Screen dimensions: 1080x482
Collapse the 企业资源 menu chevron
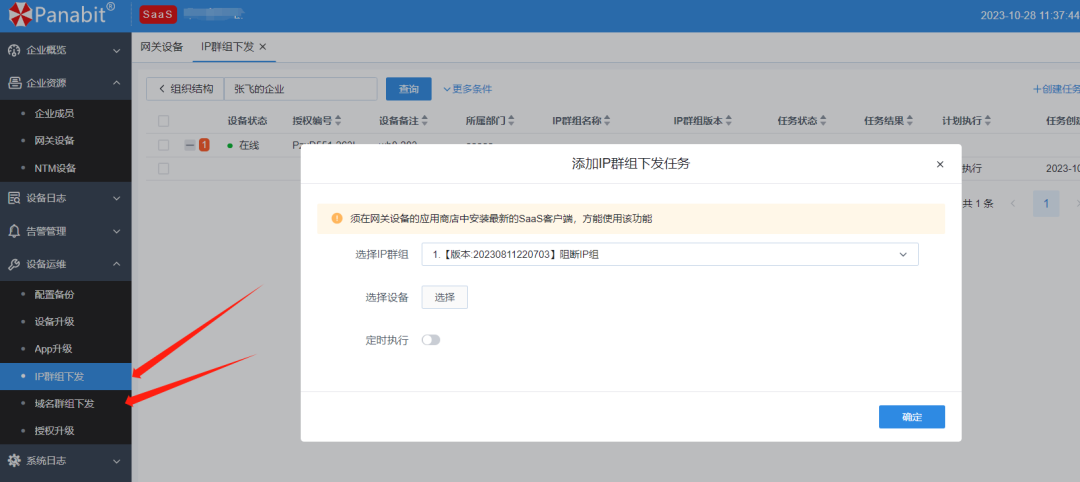(x=116, y=83)
